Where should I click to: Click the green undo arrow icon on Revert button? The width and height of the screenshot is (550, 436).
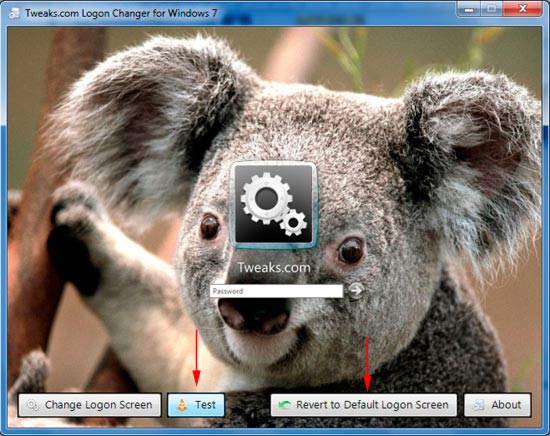pos(284,405)
